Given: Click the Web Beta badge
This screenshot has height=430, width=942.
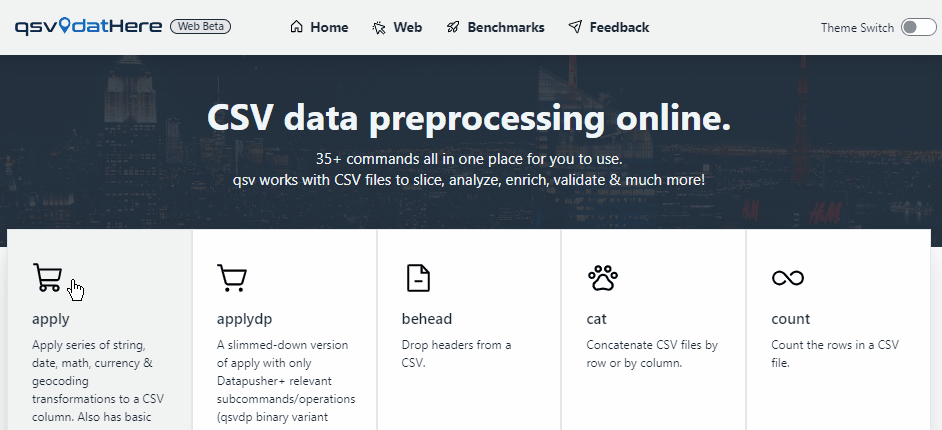Looking at the screenshot, I should (201, 27).
